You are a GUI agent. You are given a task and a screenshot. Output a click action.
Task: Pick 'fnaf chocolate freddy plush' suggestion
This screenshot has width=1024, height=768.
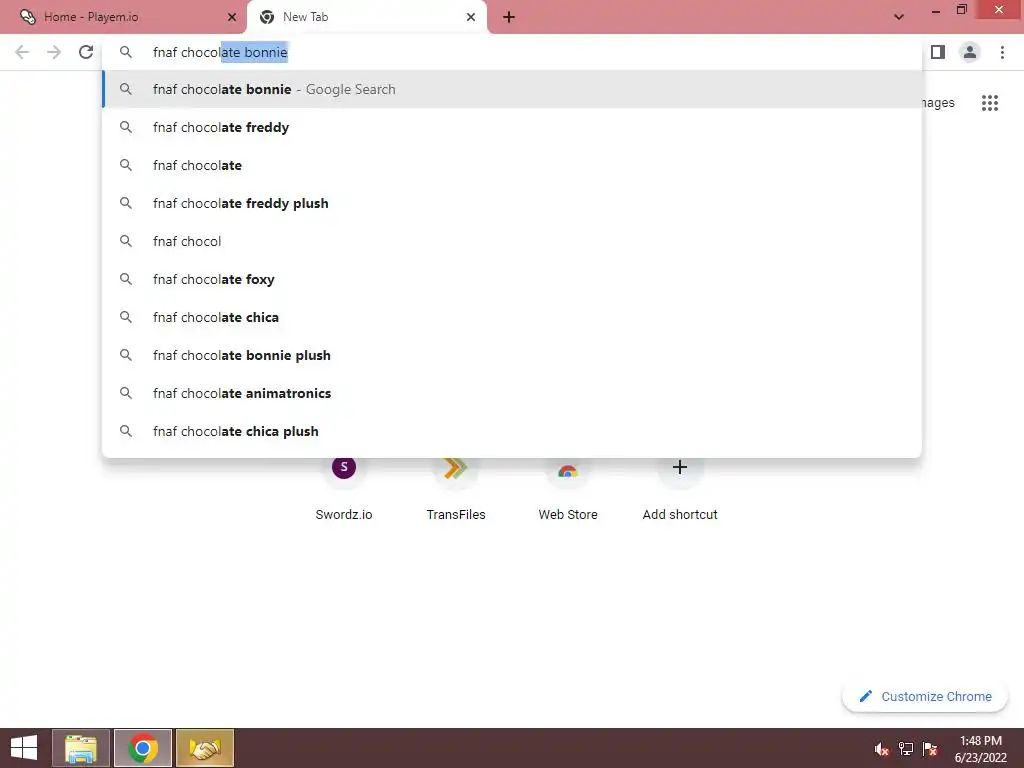pos(512,203)
